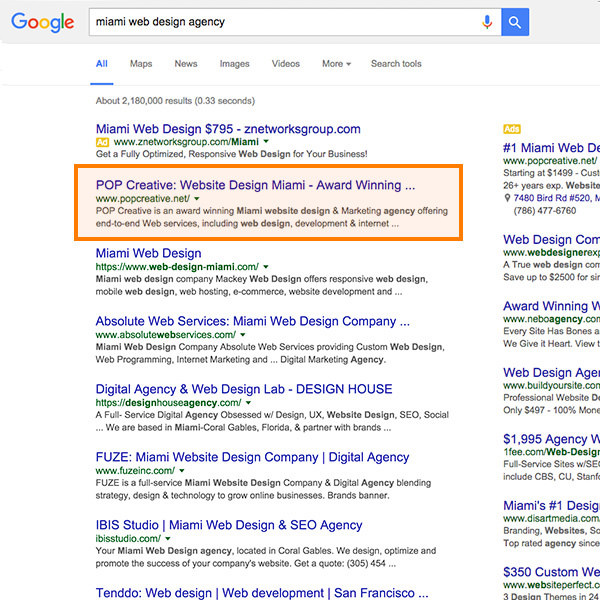Click the www.buildyoursite URL in sidebar

coord(551,385)
